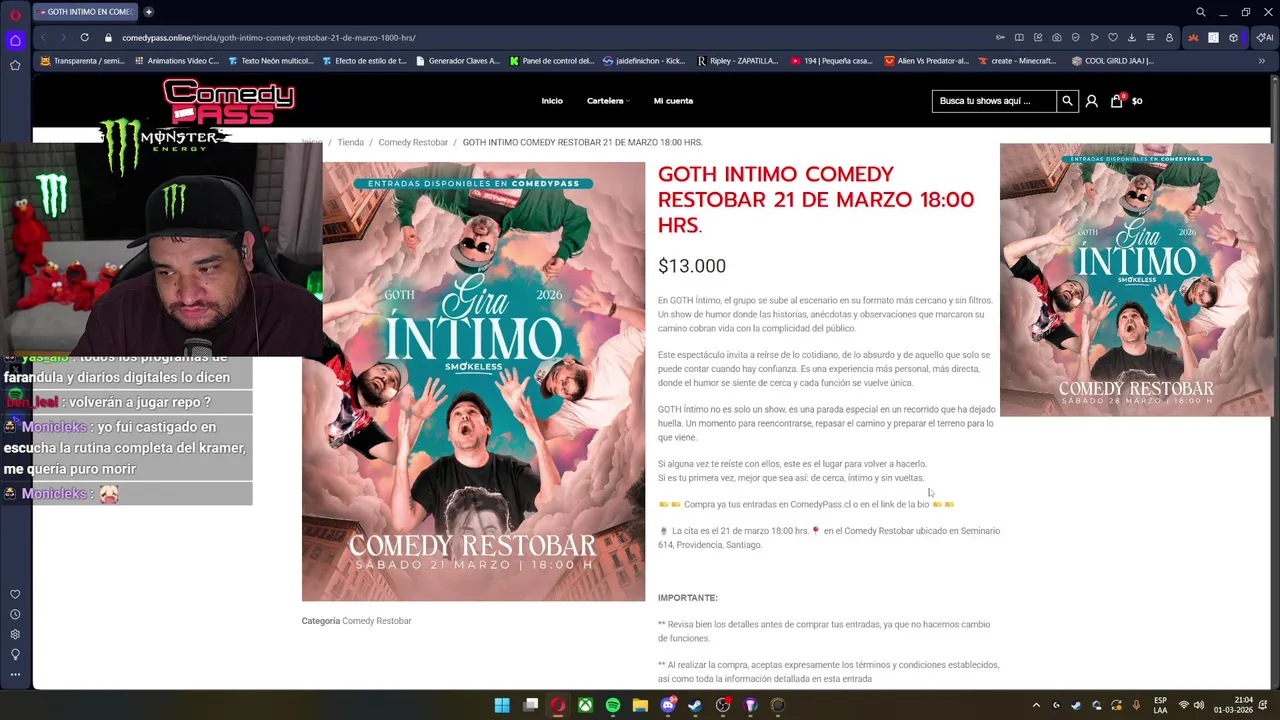Expand the Cartelera menu dropdown
1280x720 pixels.
tap(608, 101)
